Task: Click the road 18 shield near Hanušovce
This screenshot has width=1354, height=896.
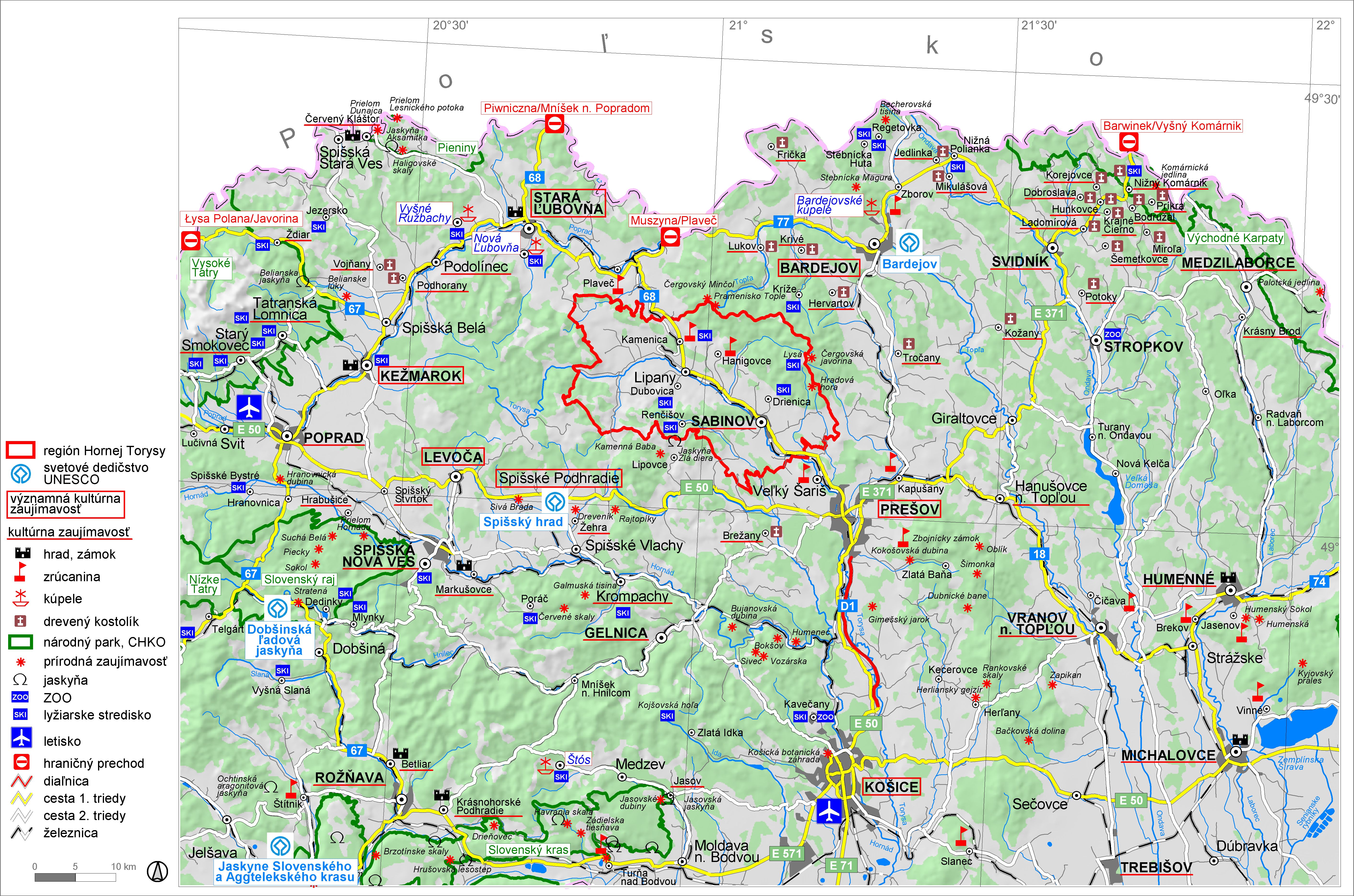Action: click(x=1039, y=554)
